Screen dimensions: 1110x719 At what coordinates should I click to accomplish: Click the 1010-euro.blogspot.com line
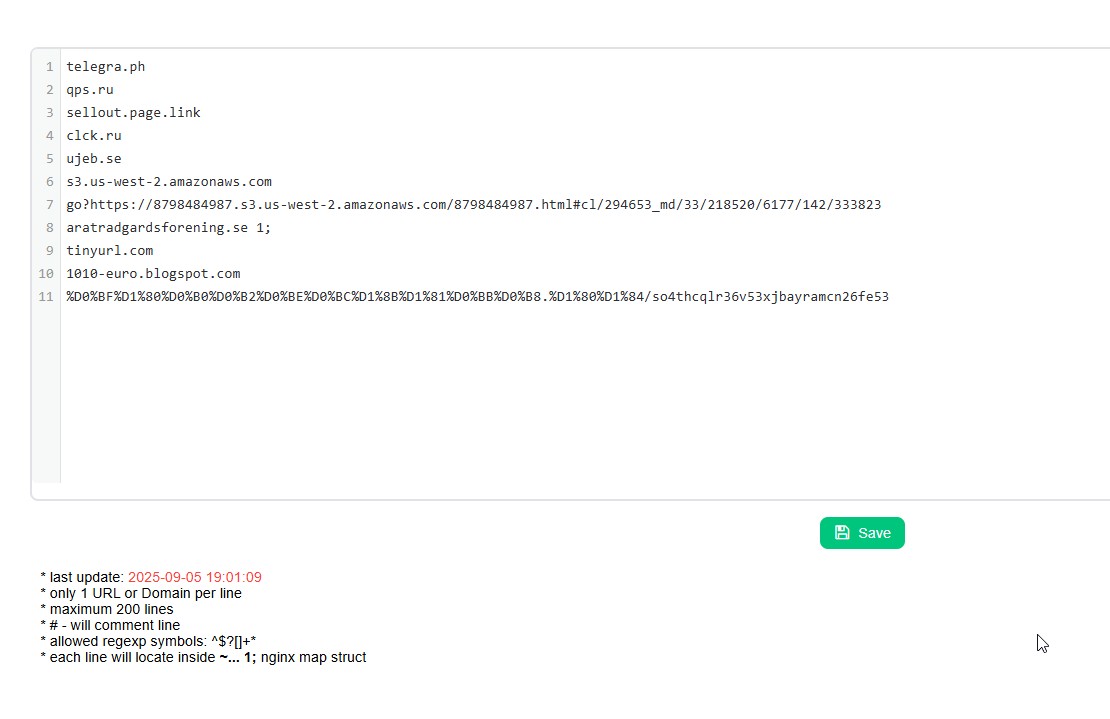pyautogui.click(x=153, y=274)
